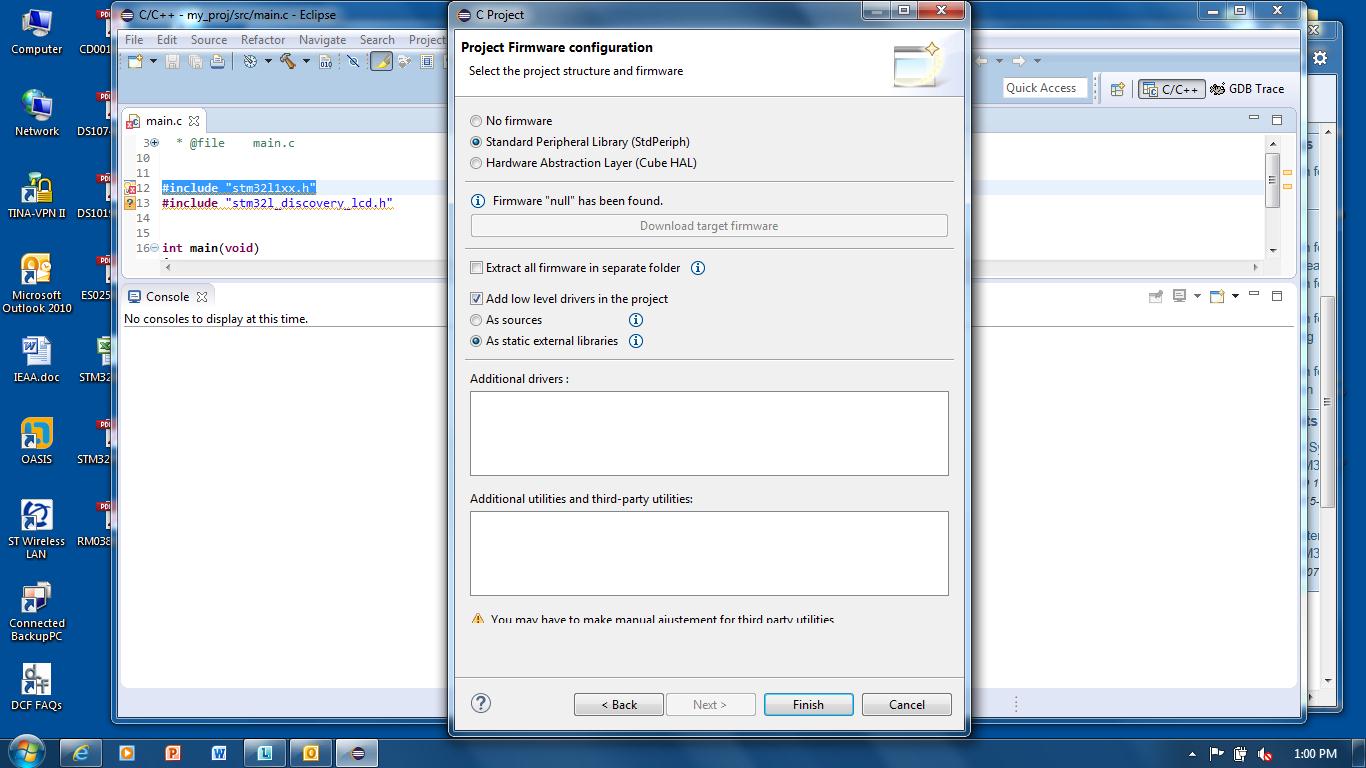The image size is (1366, 768).
Task: Click the help question mark in wizard
Action: point(481,703)
